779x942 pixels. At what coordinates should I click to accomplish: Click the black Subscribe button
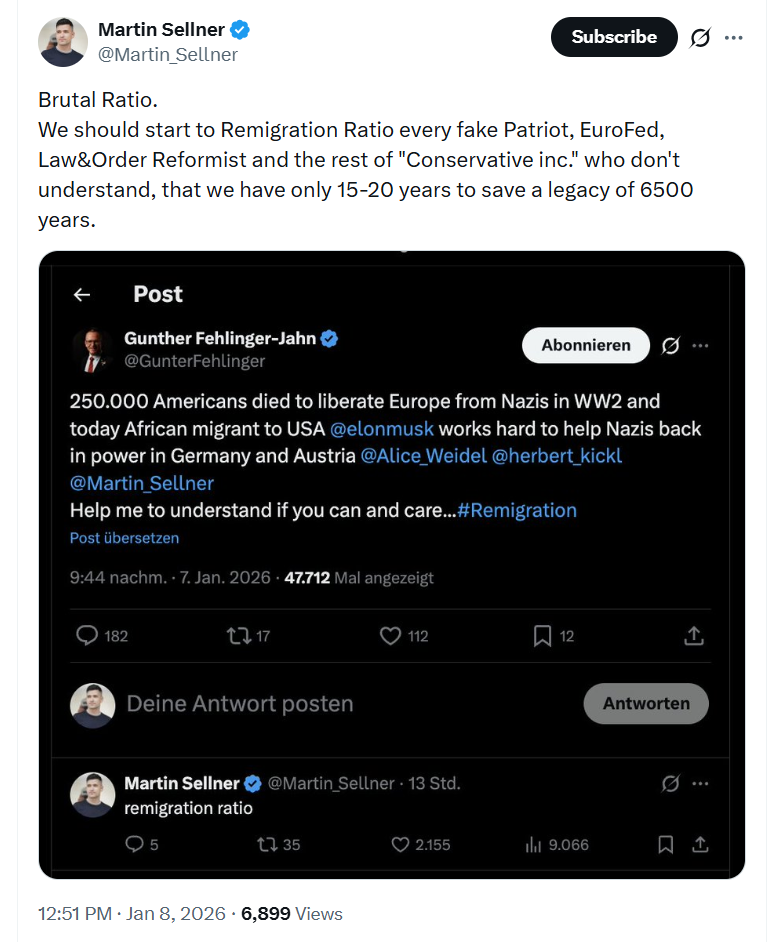tap(613, 37)
